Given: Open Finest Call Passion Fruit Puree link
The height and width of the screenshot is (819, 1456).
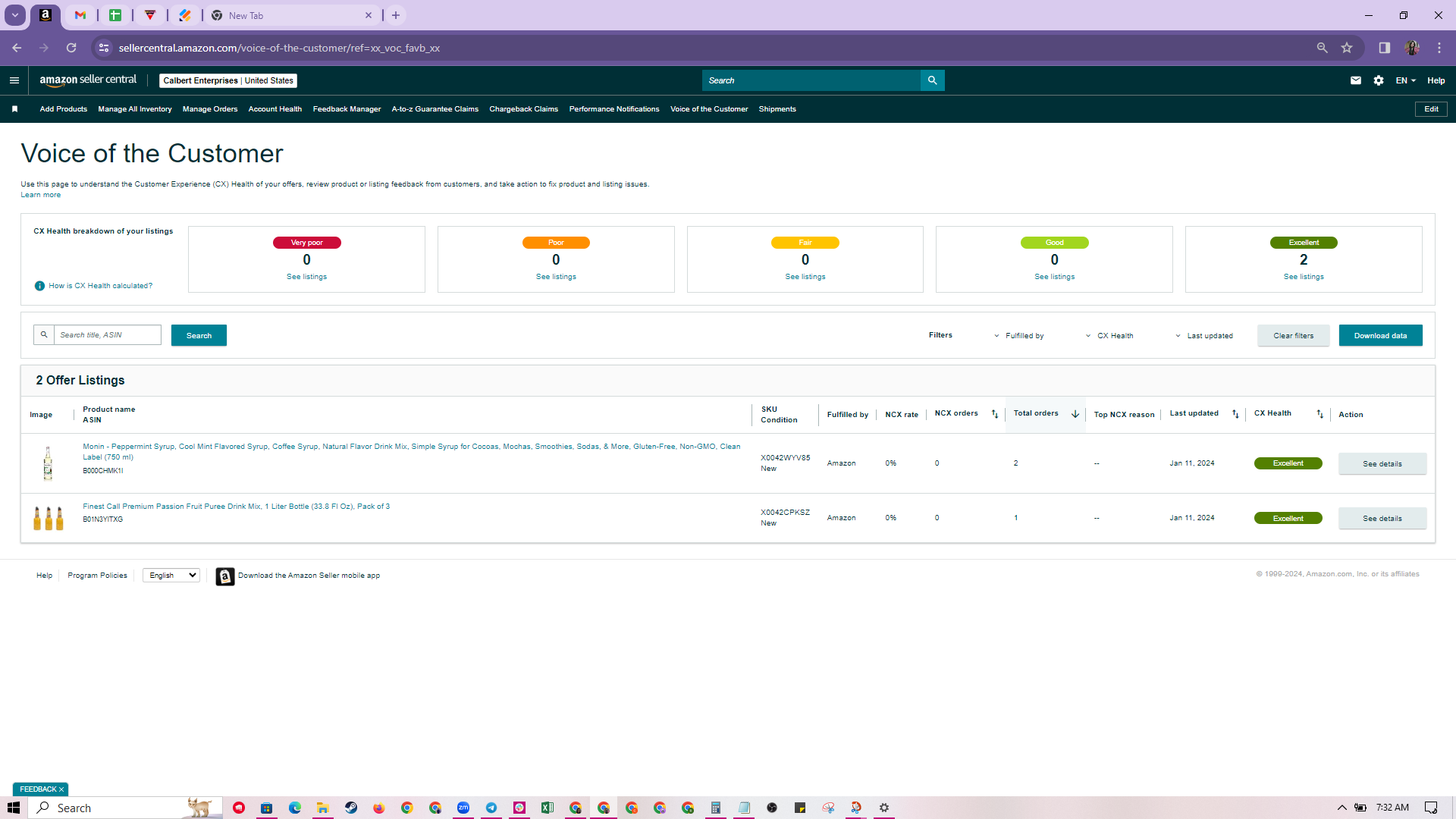Looking at the screenshot, I should coord(237,507).
